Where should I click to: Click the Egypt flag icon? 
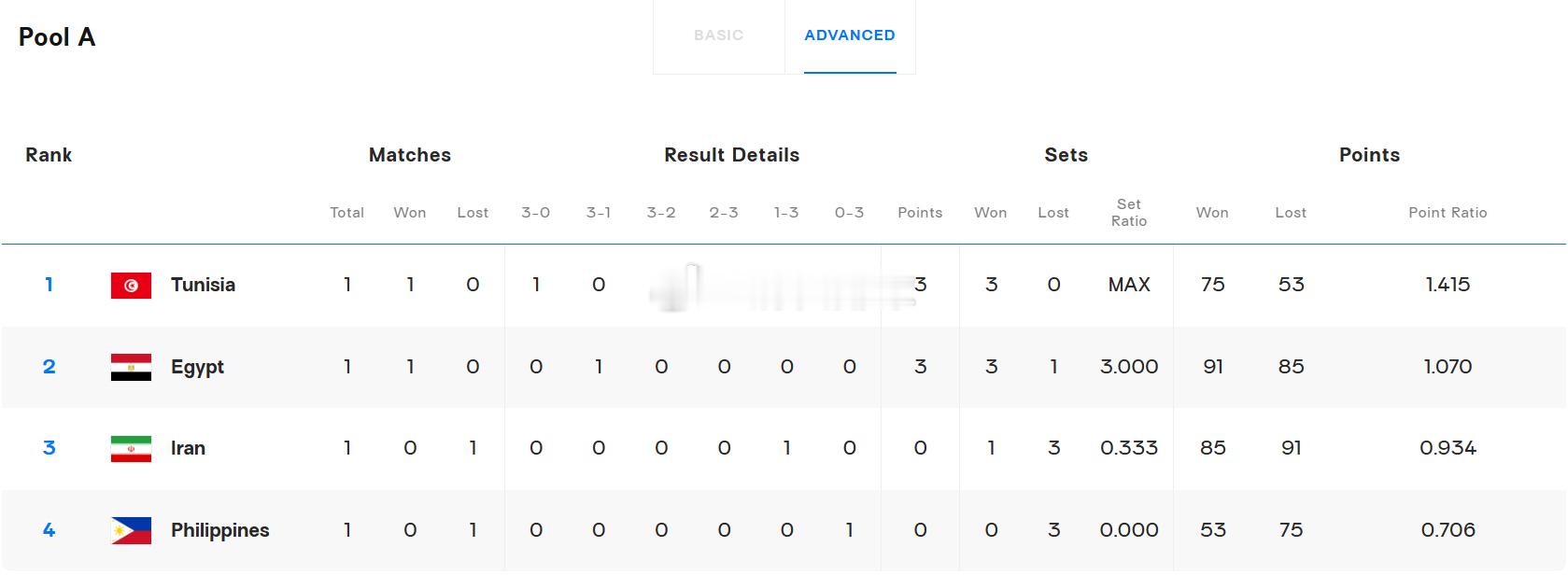point(131,367)
